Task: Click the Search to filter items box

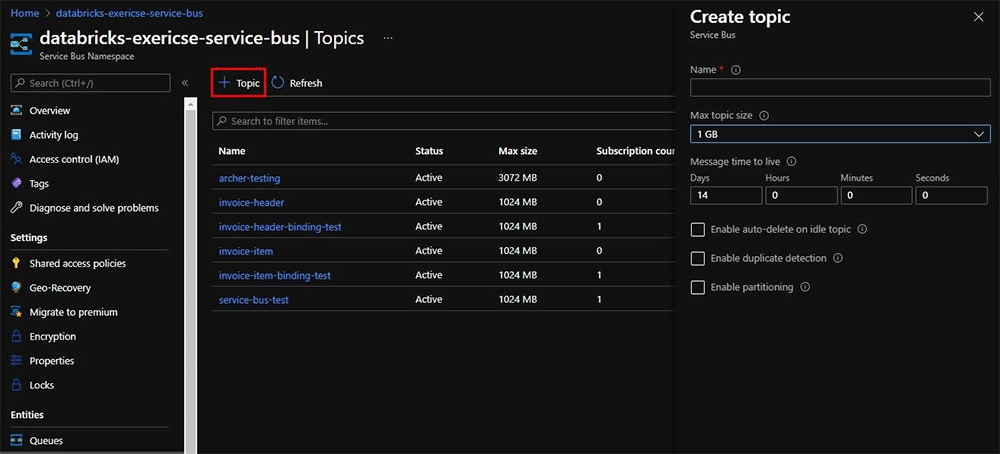Action: 443,121
